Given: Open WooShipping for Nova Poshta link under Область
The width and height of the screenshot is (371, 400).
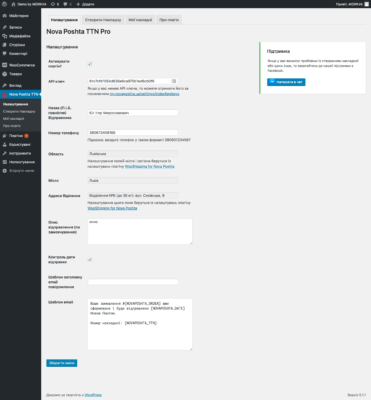Looking at the screenshot, I should coord(150,166).
